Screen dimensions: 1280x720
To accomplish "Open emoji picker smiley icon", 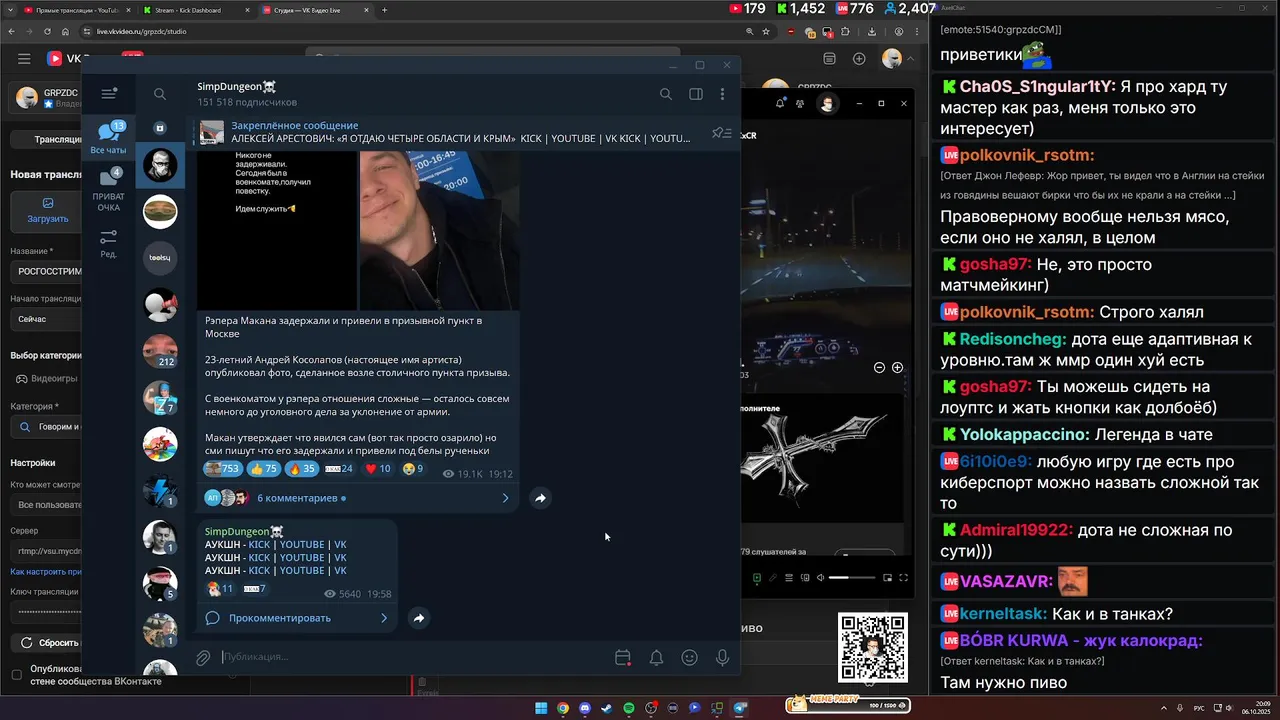I will pos(689,657).
